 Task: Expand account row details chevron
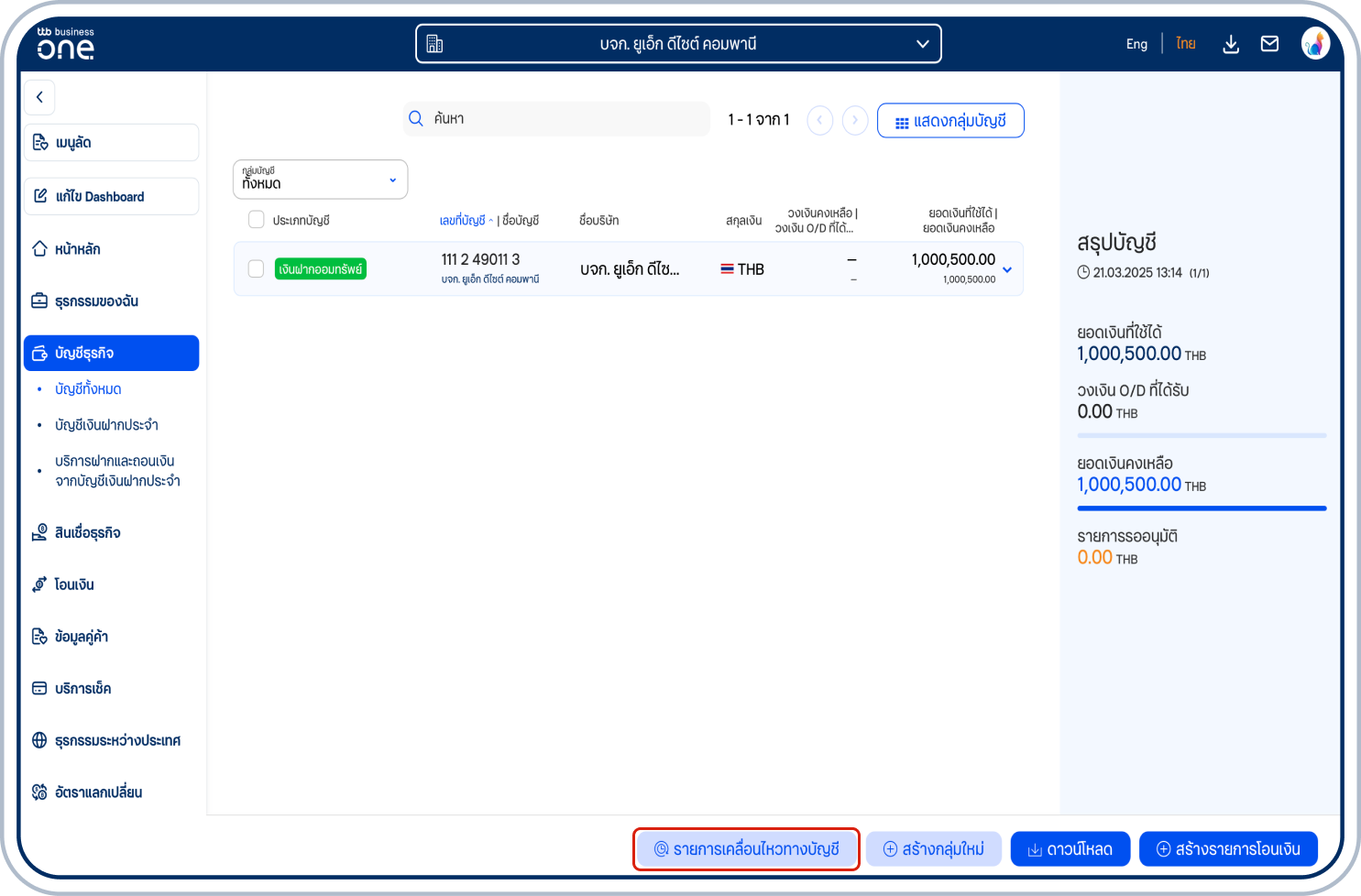click(x=1007, y=269)
